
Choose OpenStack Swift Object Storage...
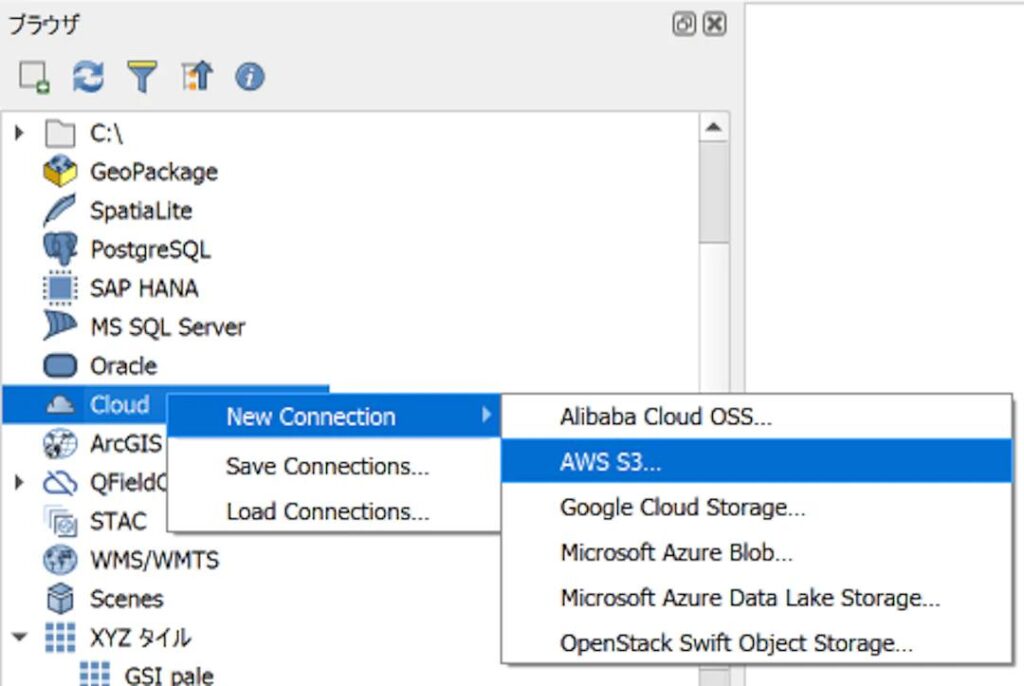(756, 644)
